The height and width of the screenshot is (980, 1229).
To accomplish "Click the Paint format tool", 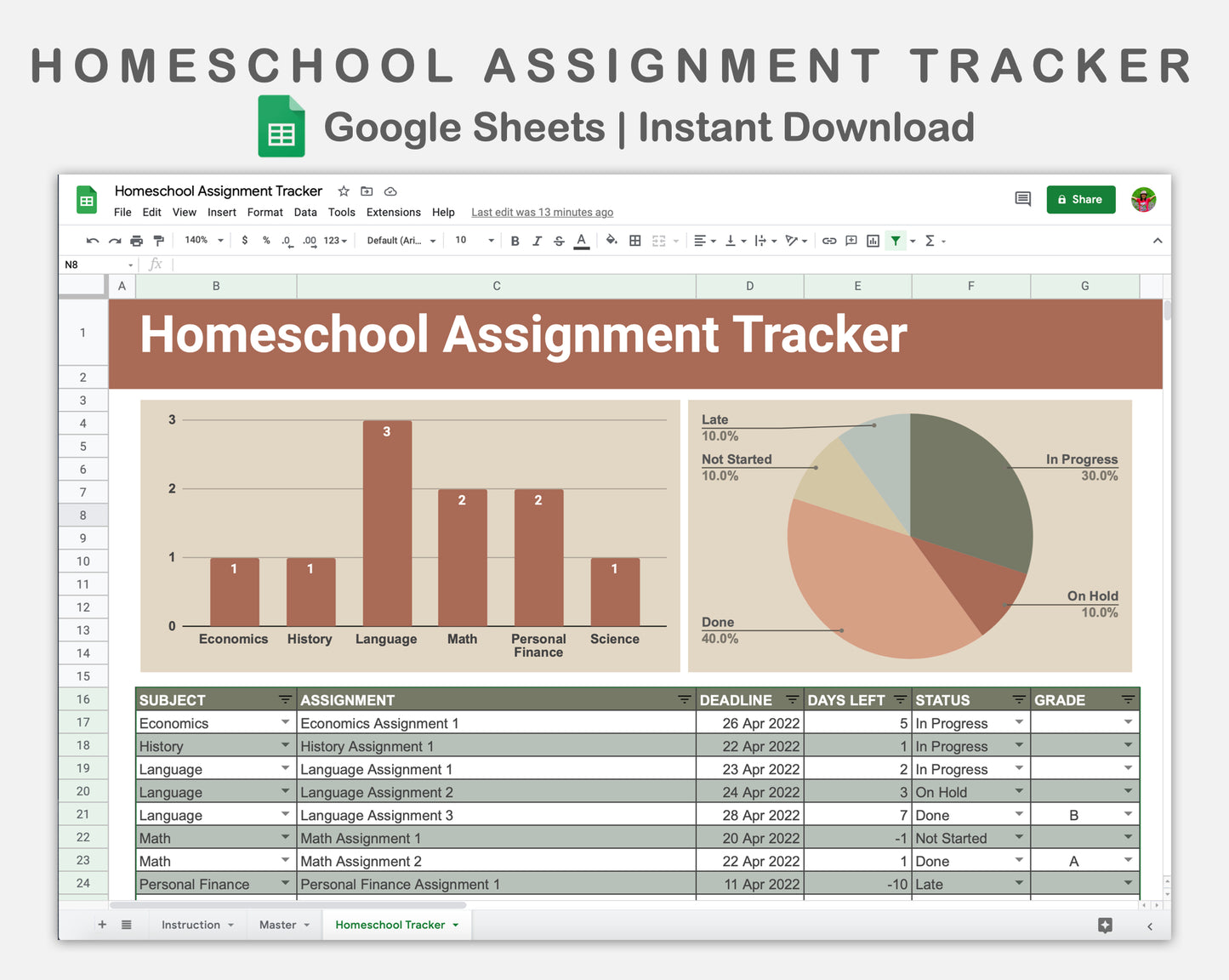I will click(158, 240).
